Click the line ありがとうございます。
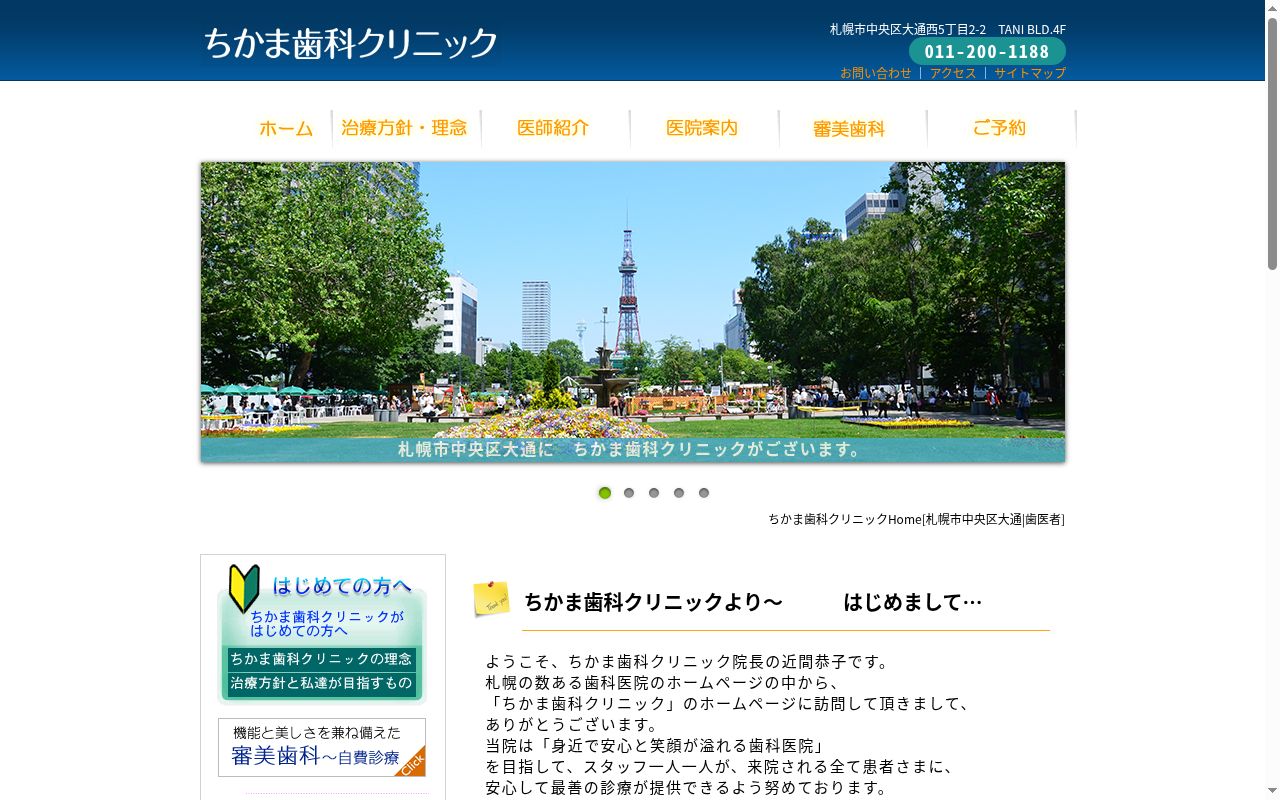The width and height of the screenshot is (1280, 800). (x=573, y=724)
